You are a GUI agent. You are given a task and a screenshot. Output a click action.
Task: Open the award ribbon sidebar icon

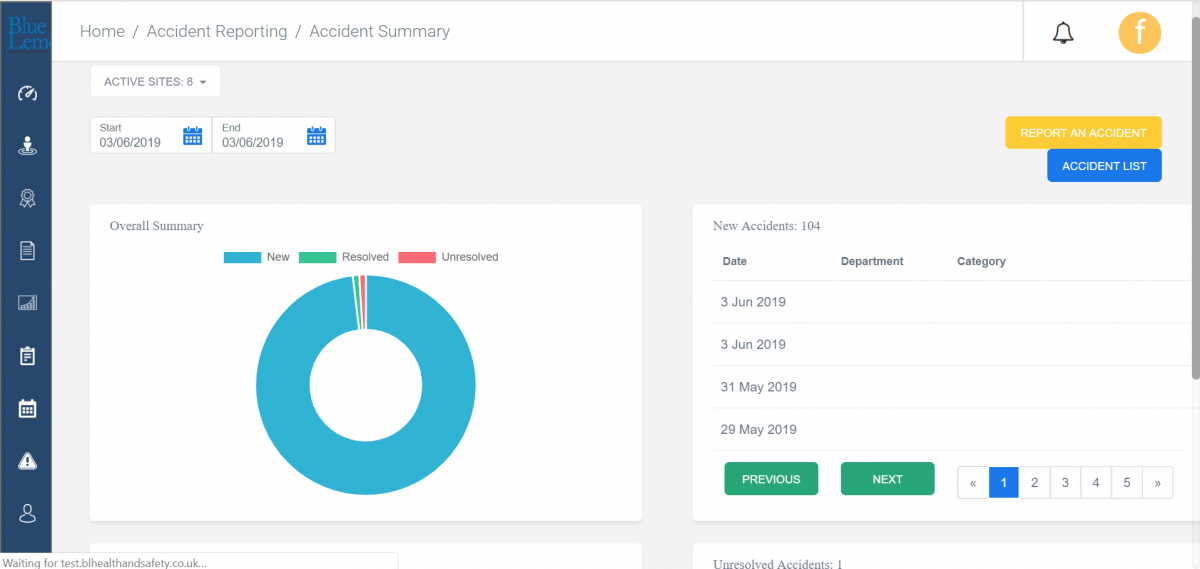pyautogui.click(x=27, y=198)
